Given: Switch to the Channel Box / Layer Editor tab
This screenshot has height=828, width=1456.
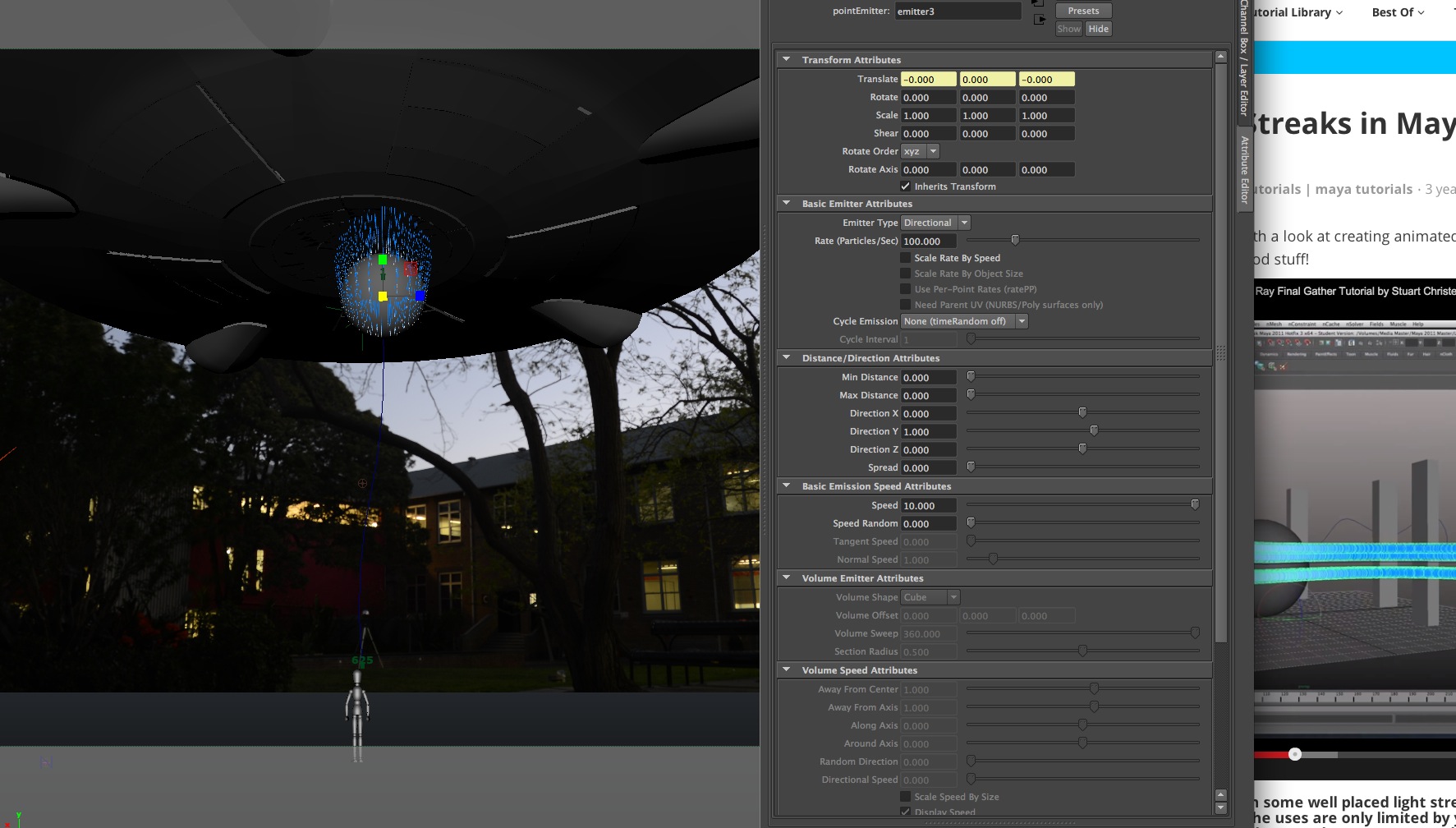Looking at the screenshot, I should tap(1244, 57).
